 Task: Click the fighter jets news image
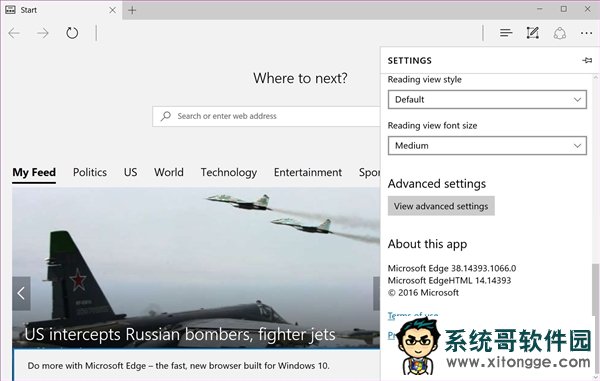[196, 268]
